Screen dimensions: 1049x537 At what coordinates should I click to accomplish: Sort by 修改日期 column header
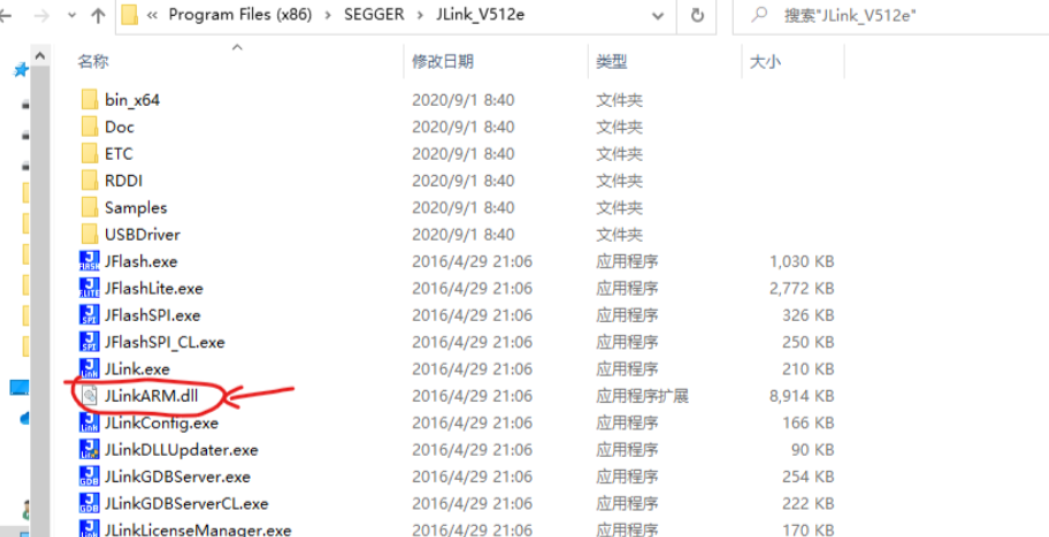(442, 62)
